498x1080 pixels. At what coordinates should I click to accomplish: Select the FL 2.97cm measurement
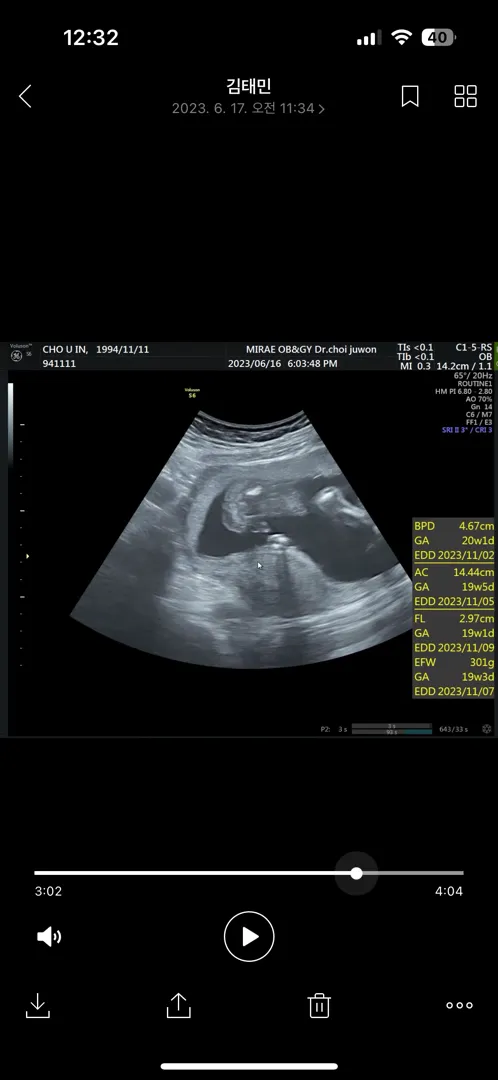coord(454,617)
